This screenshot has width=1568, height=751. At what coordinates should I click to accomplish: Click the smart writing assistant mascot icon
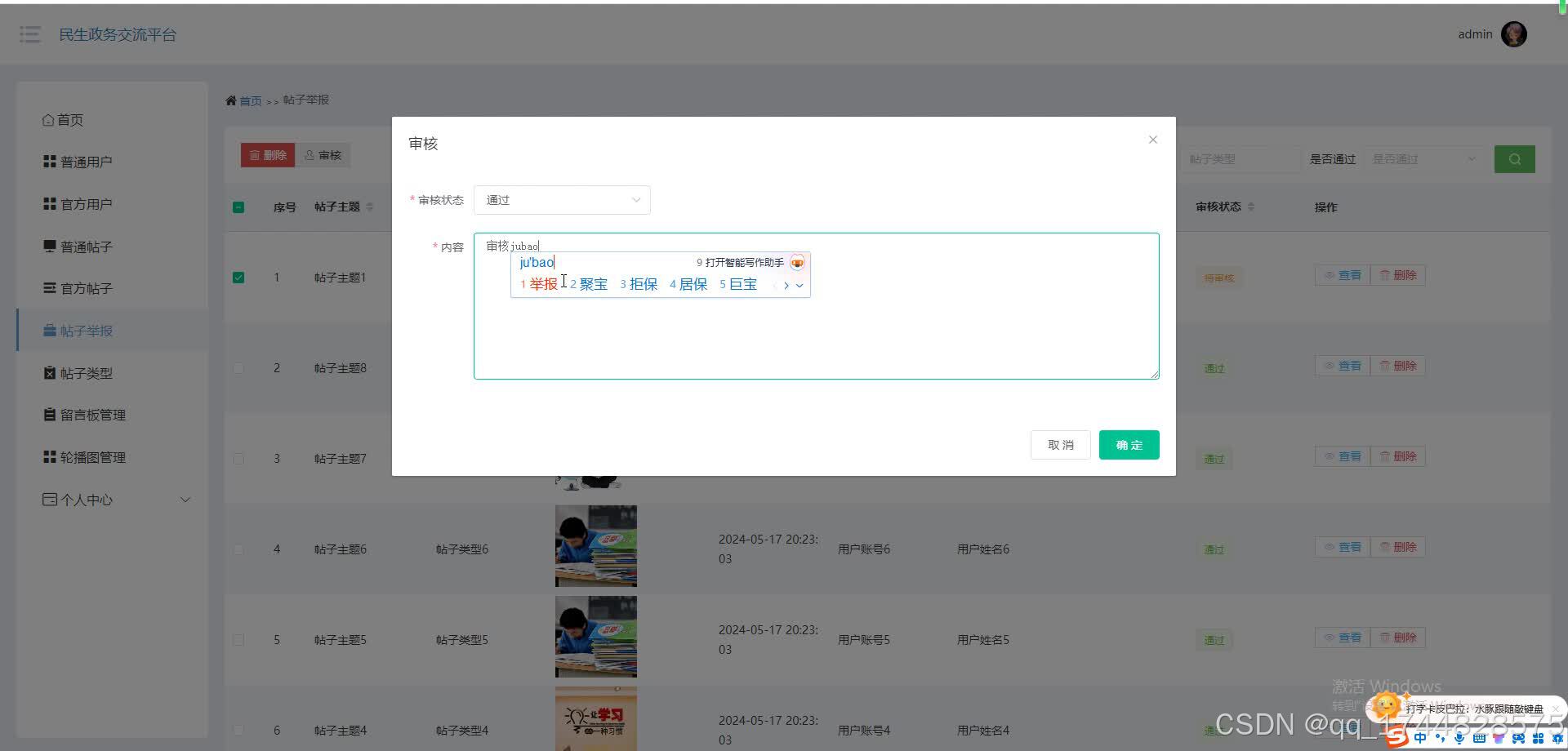click(797, 262)
